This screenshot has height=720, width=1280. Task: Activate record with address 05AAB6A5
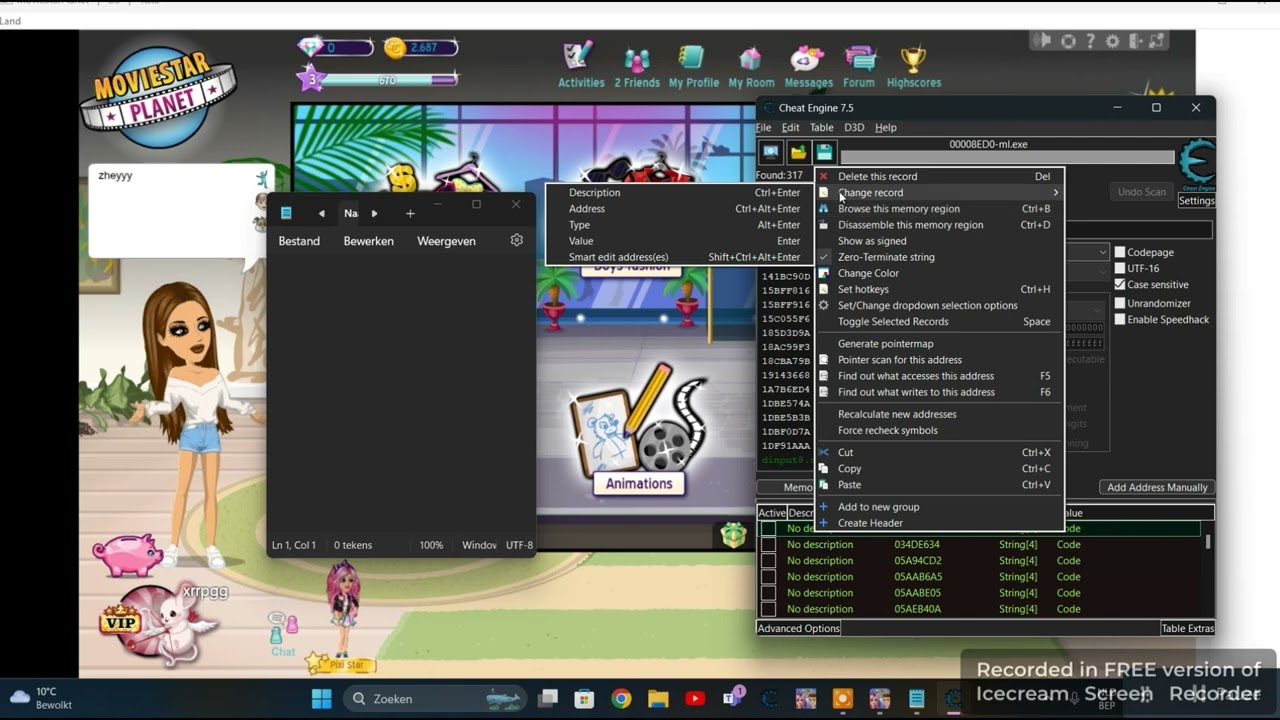click(768, 577)
